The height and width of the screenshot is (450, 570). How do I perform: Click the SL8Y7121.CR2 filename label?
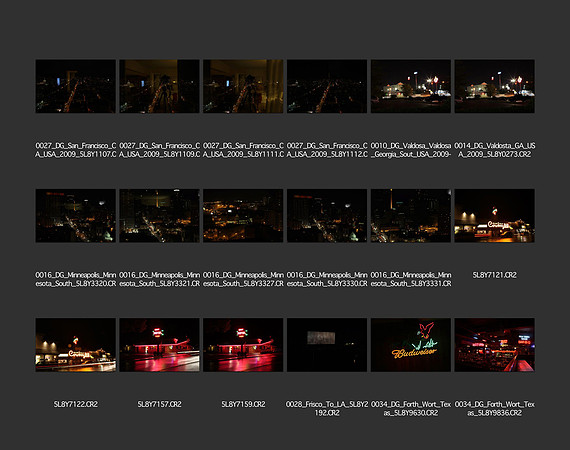pos(494,275)
